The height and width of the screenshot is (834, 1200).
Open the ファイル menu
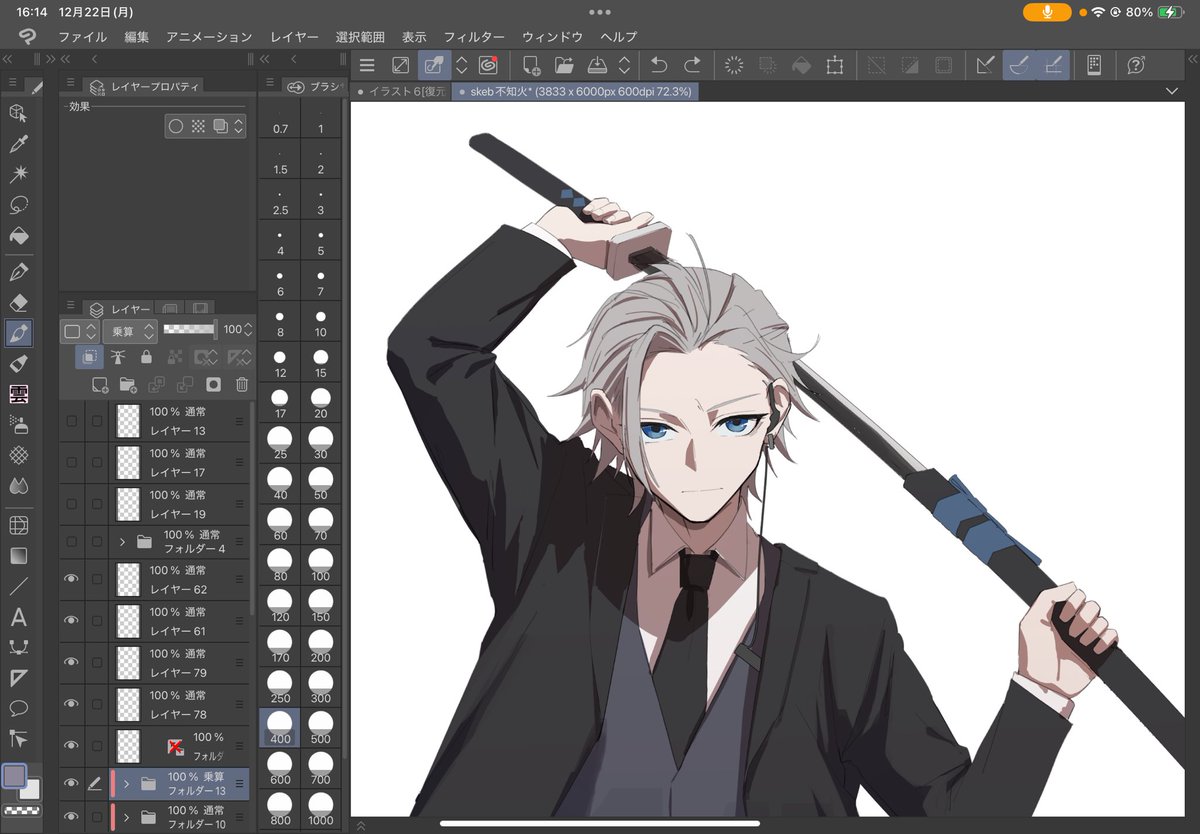coord(82,37)
